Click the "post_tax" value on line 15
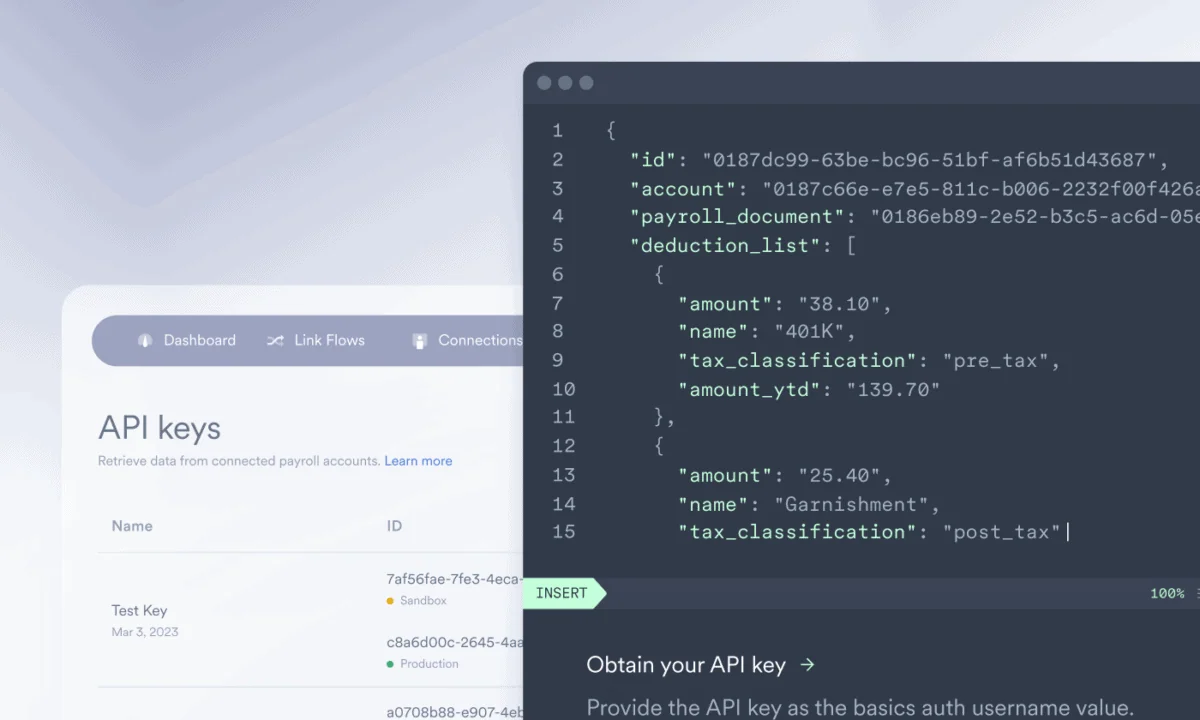This screenshot has width=1200, height=720. 1000,533
